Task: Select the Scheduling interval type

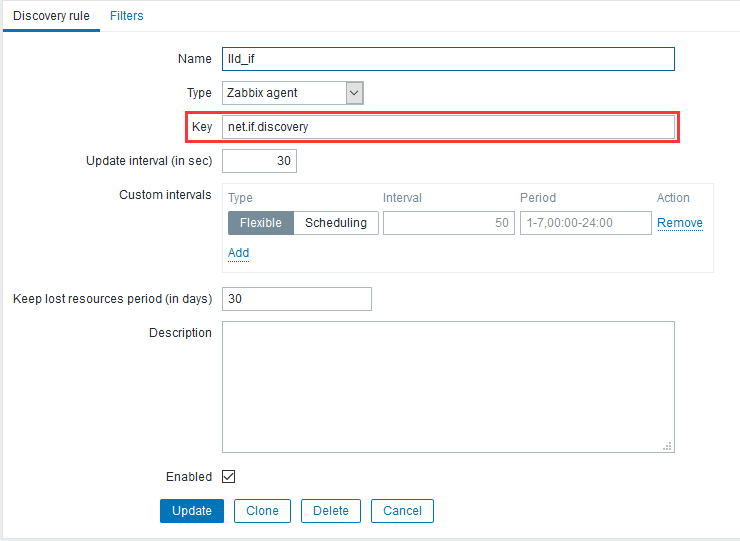Action: click(x=336, y=223)
